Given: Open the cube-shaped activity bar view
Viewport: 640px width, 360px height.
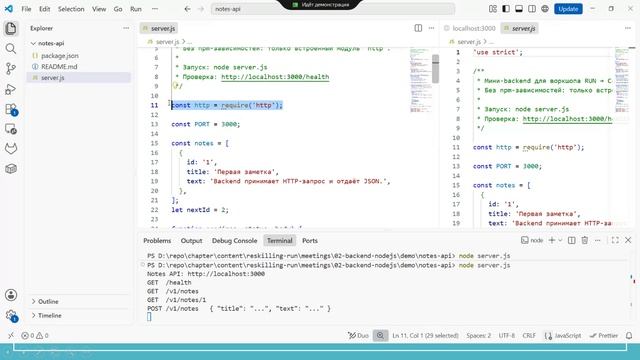Looking at the screenshot, I should pyautogui.click(x=11, y=169).
